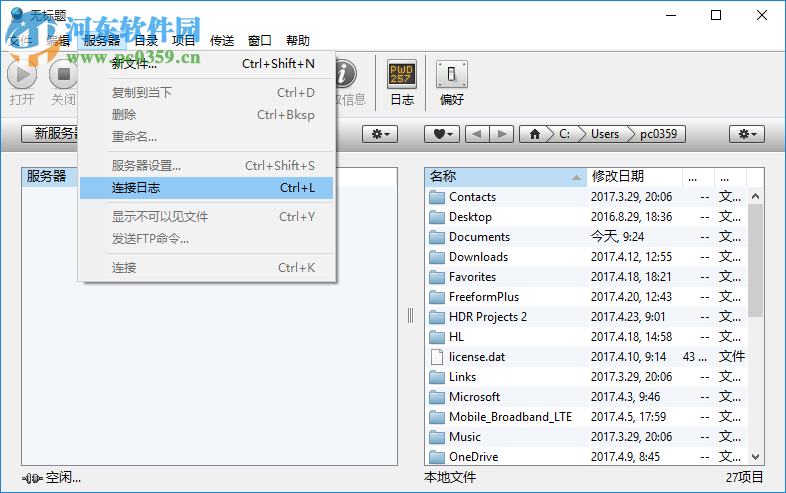This screenshot has width=786, height=493.
Task: Click the Mobile_Broadband_LTE folder icon
Action: coord(437,417)
